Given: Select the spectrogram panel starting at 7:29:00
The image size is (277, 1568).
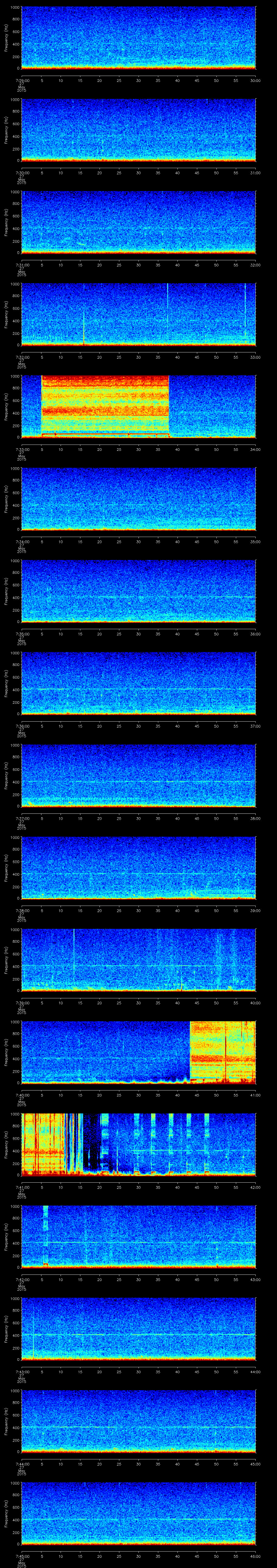Looking at the screenshot, I should [138, 38].
